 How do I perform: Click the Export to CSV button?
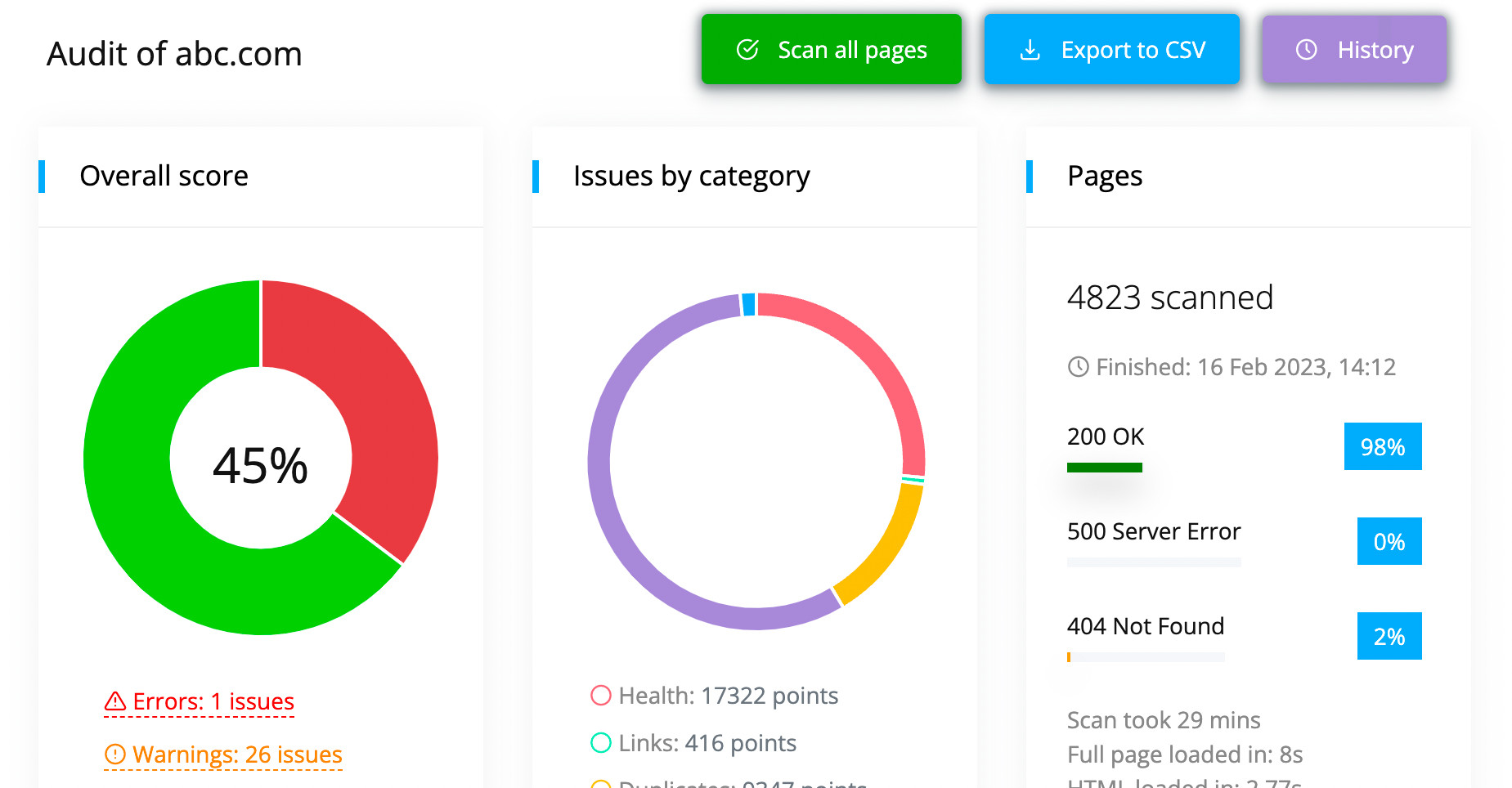pyautogui.click(x=1112, y=49)
